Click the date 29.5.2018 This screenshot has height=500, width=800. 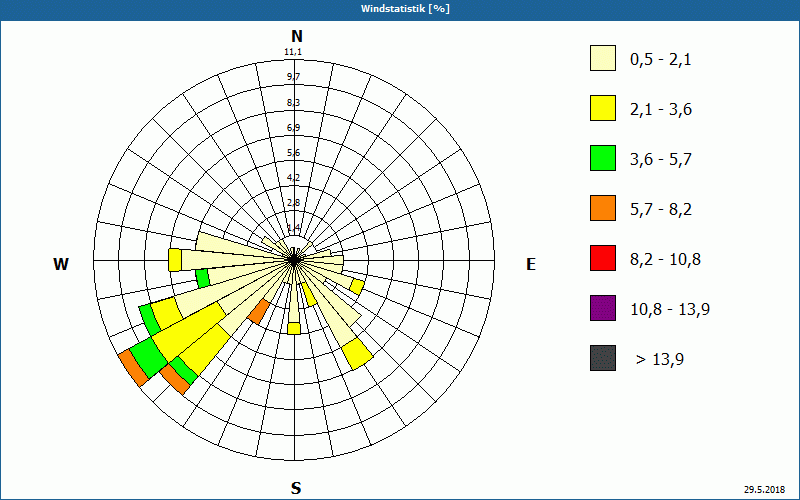(x=764, y=489)
